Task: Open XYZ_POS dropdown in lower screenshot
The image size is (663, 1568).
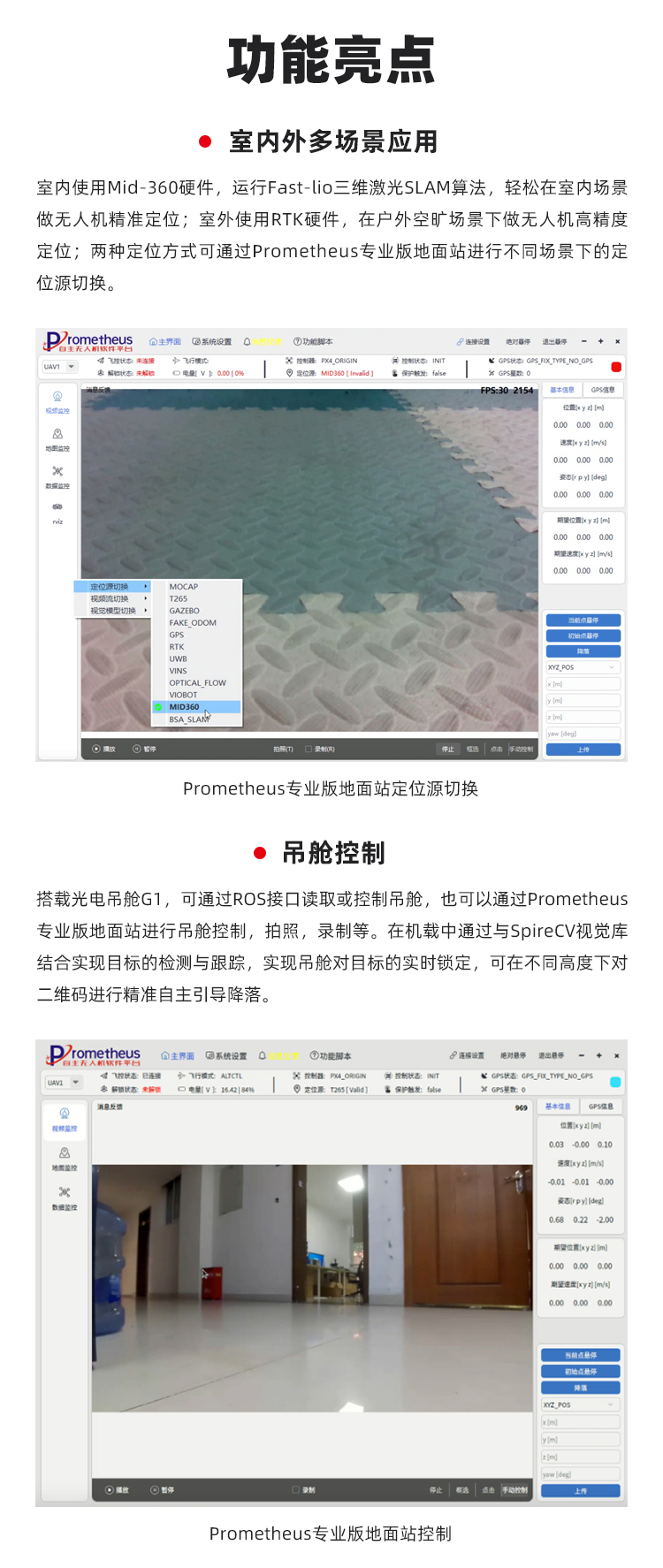Action: point(580,1404)
